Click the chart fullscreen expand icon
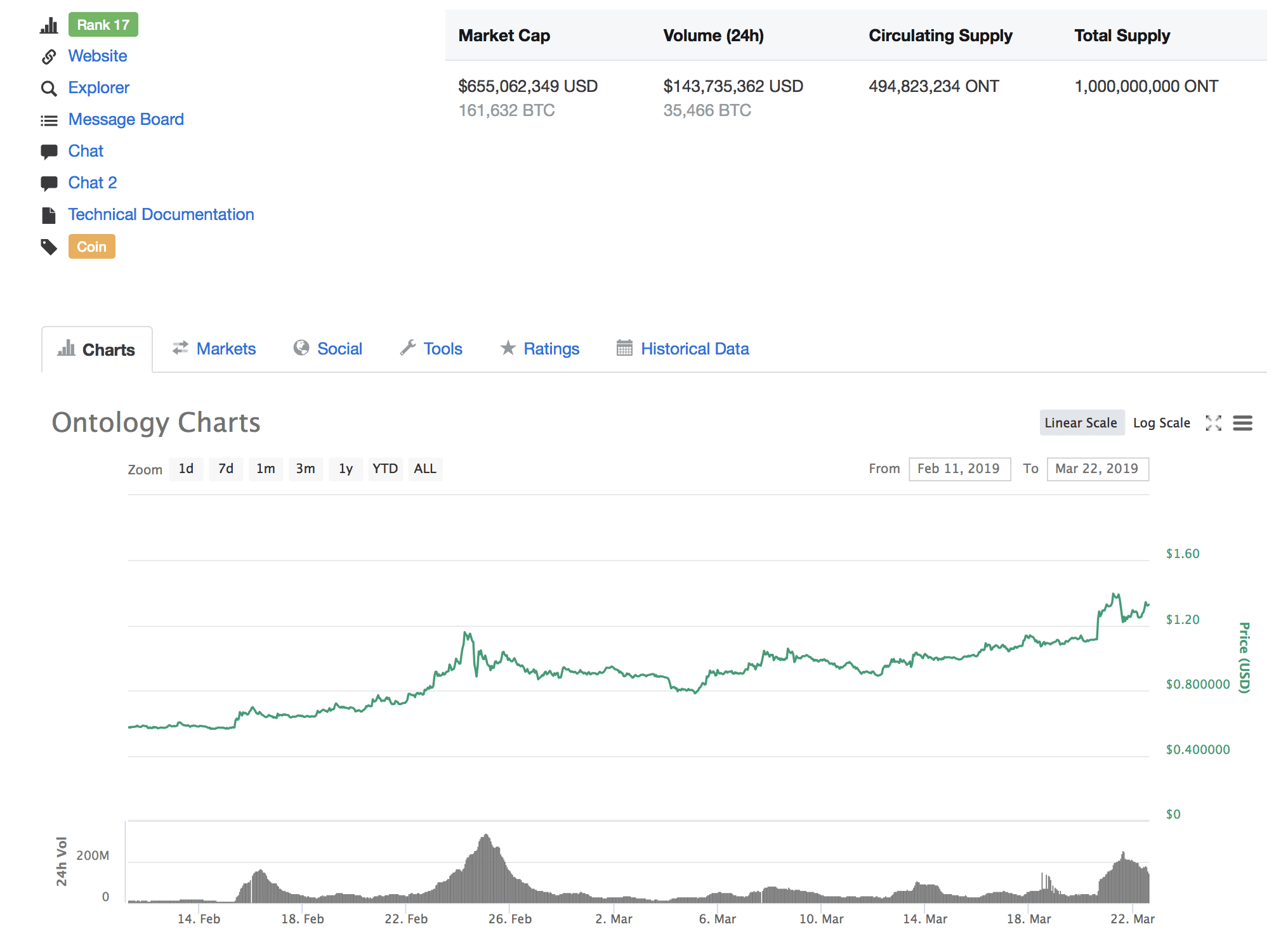Image resolution: width=1288 pixels, height=936 pixels. click(x=1213, y=423)
